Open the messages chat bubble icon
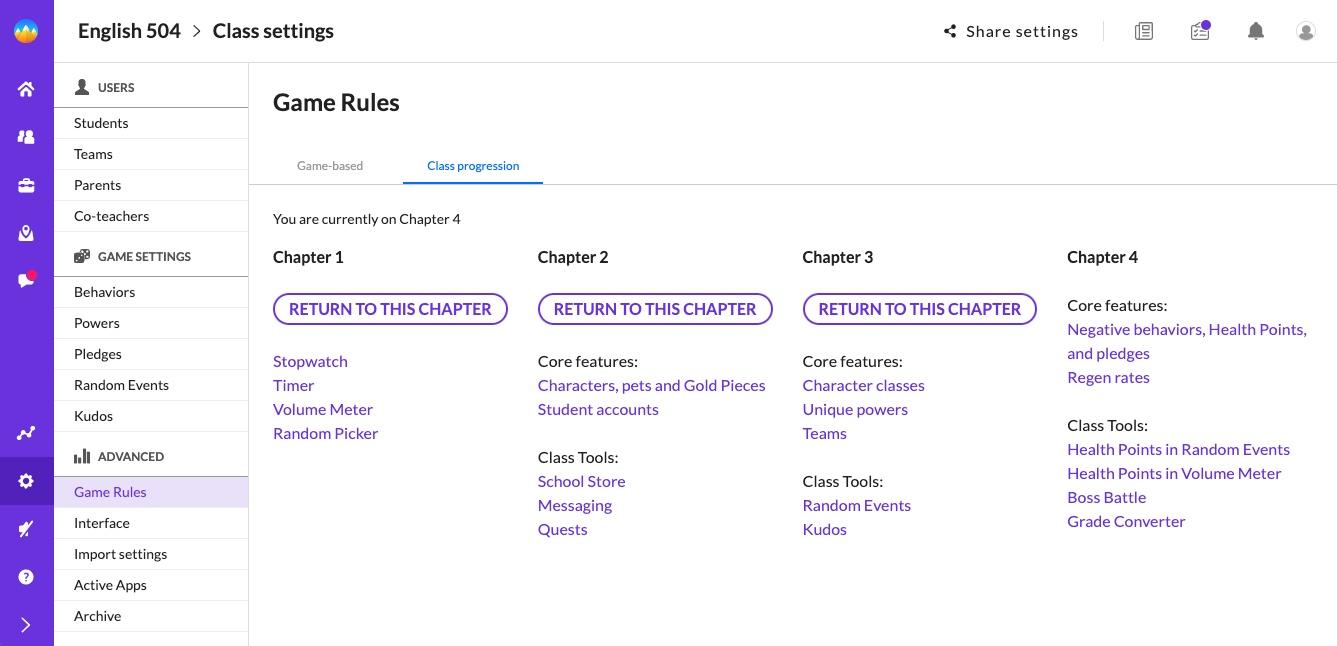This screenshot has width=1337, height=646. pos(26,280)
